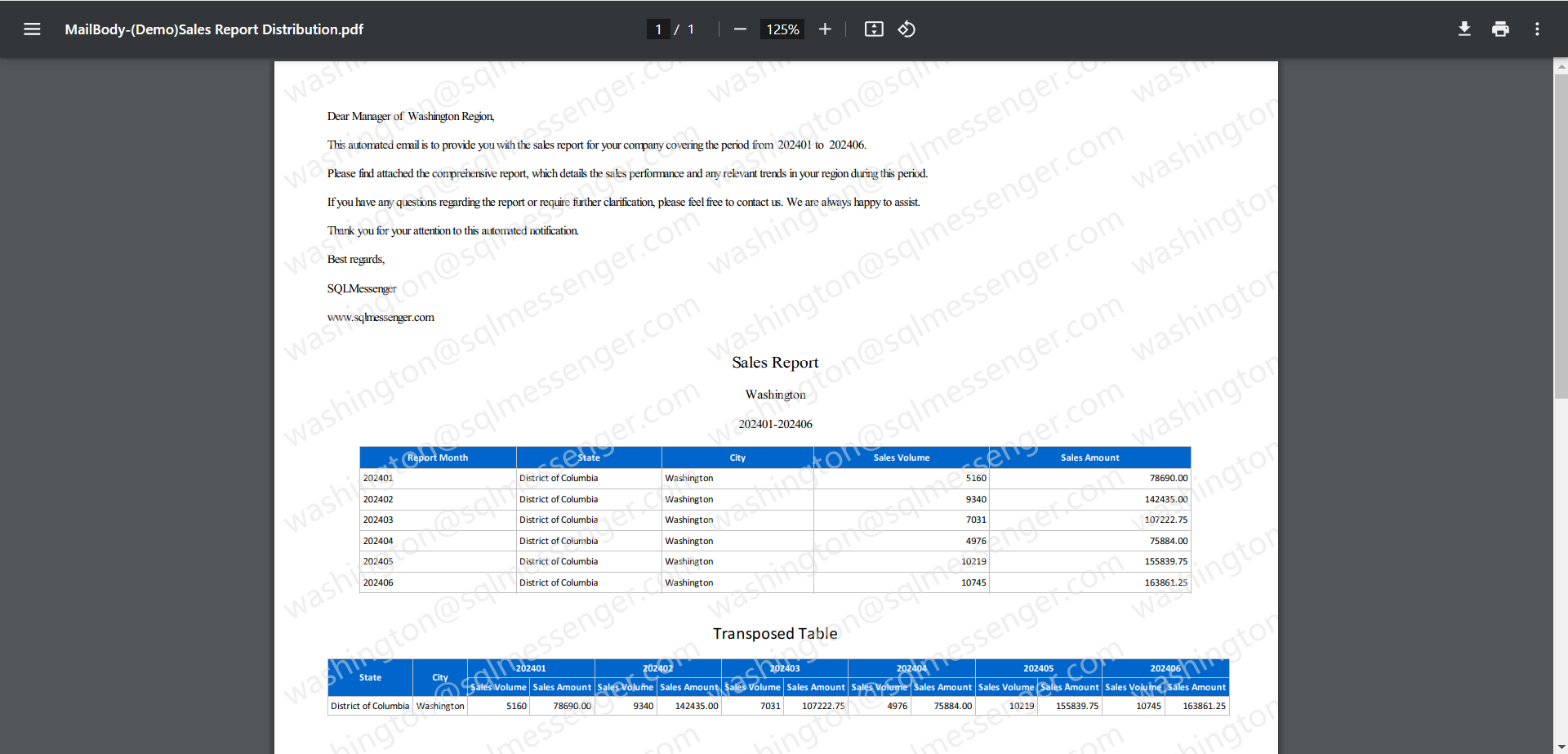
Task: Click the page number input field
Action: tap(658, 29)
